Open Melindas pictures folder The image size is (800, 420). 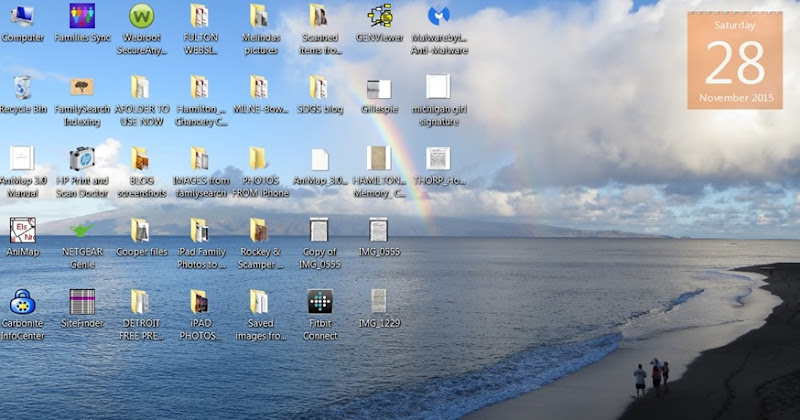pyautogui.click(x=260, y=29)
